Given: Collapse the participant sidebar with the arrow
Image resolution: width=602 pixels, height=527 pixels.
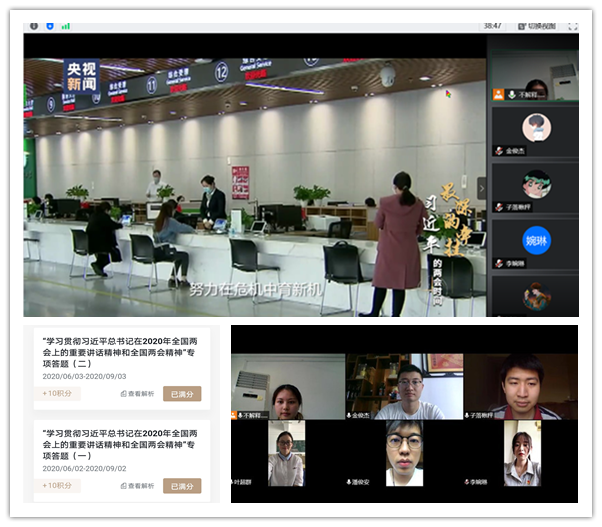Looking at the screenshot, I should (x=481, y=187).
